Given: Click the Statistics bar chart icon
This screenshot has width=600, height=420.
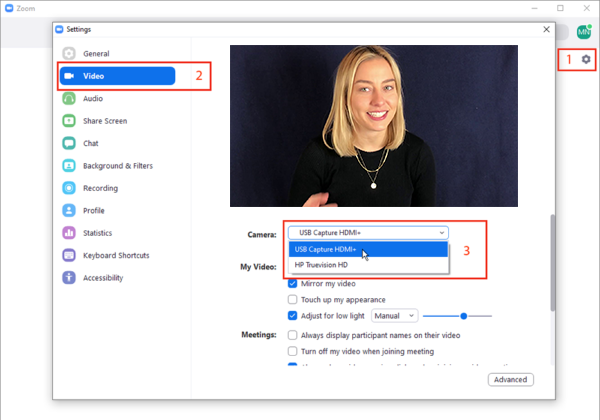Looking at the screenshot, I should pos(69,233).
